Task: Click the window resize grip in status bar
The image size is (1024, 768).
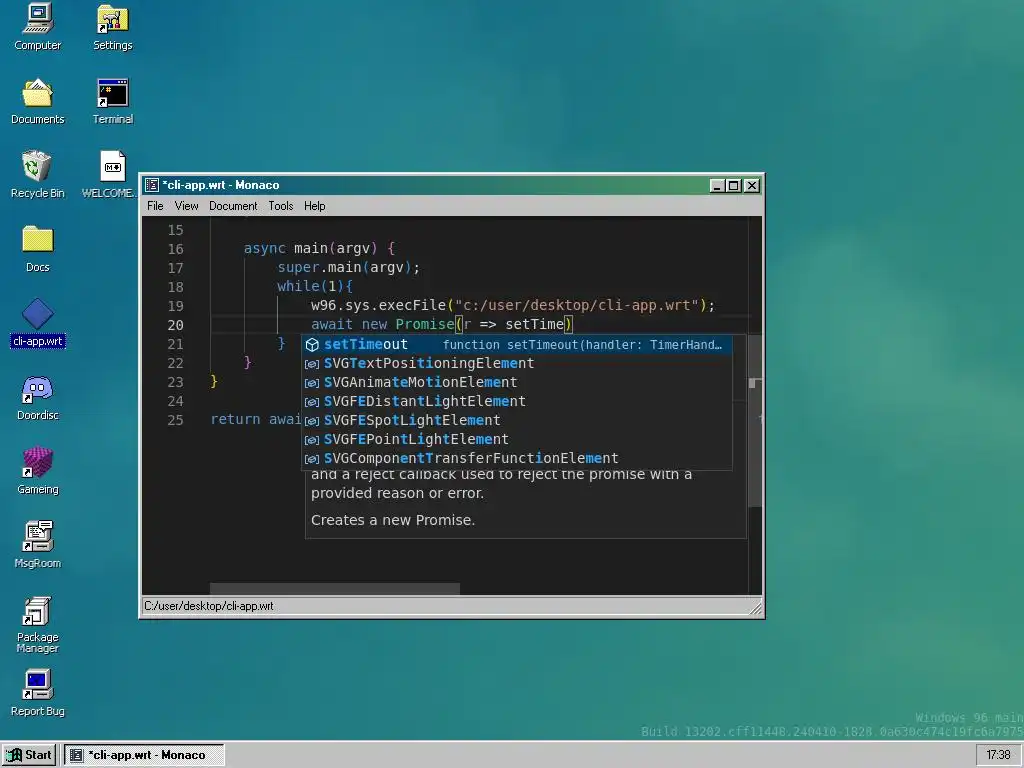Action: 755,608
